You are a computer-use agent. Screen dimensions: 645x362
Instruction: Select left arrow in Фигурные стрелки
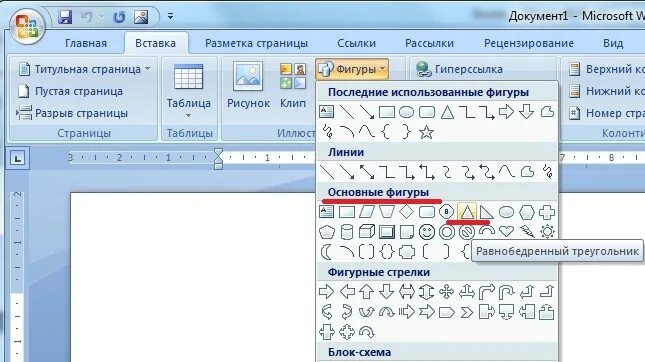pos(347,292)
